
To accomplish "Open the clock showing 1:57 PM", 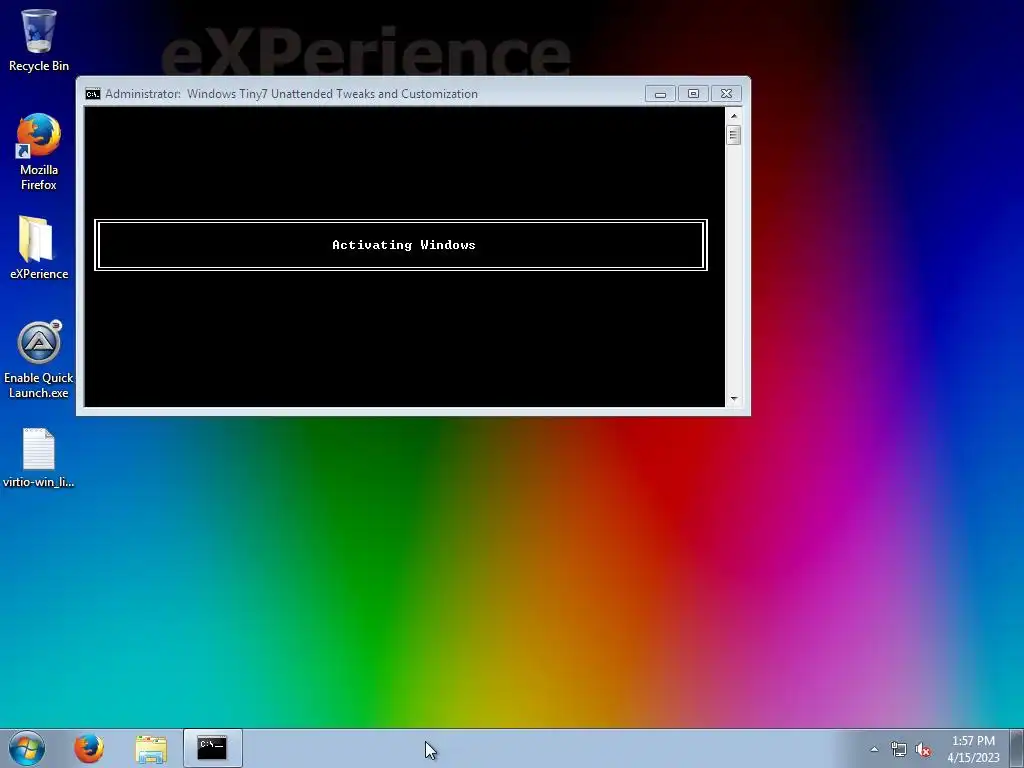I will (x=973, y=749).
